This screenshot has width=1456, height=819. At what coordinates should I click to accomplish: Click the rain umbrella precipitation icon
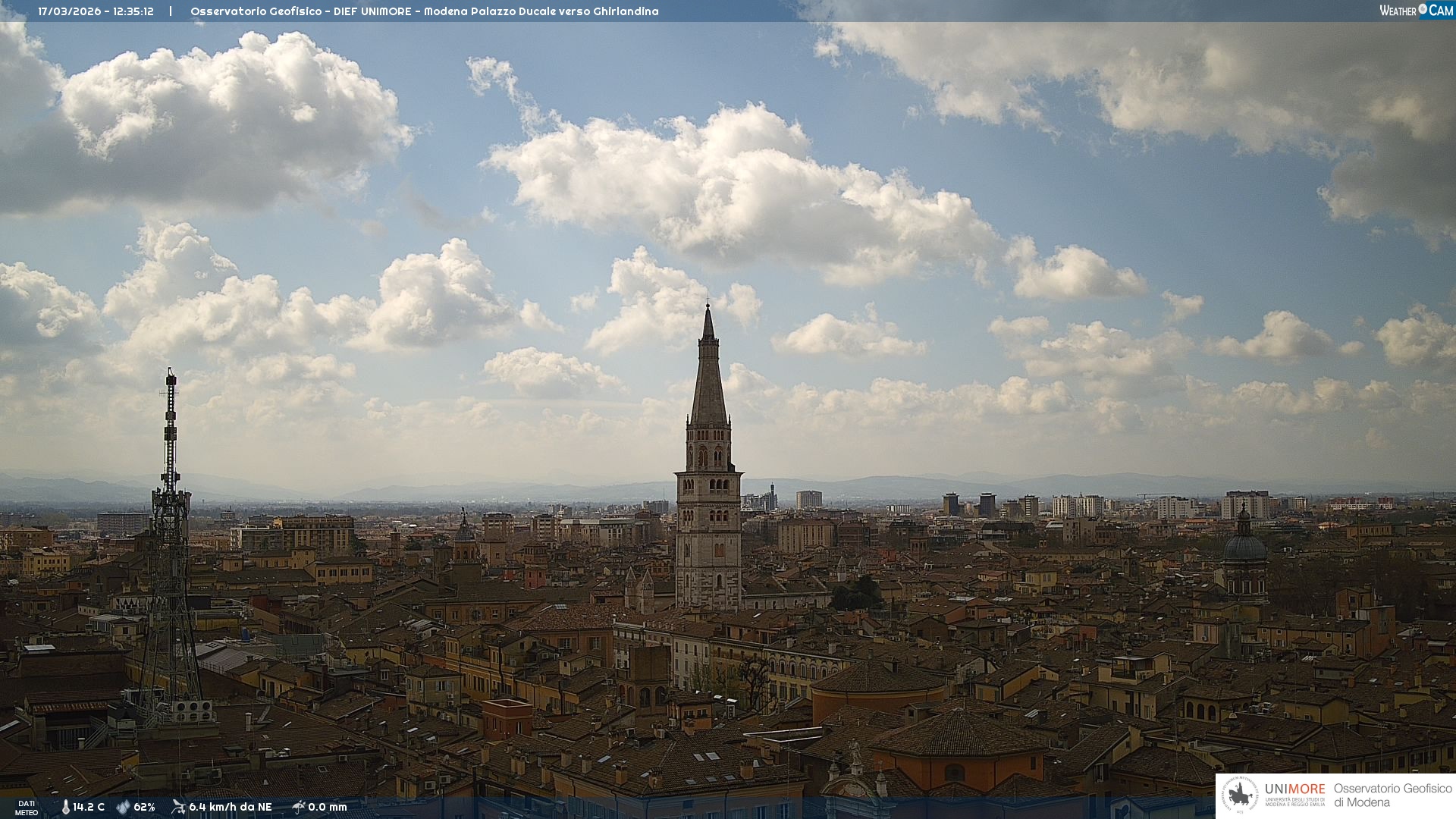pos(299,807)
